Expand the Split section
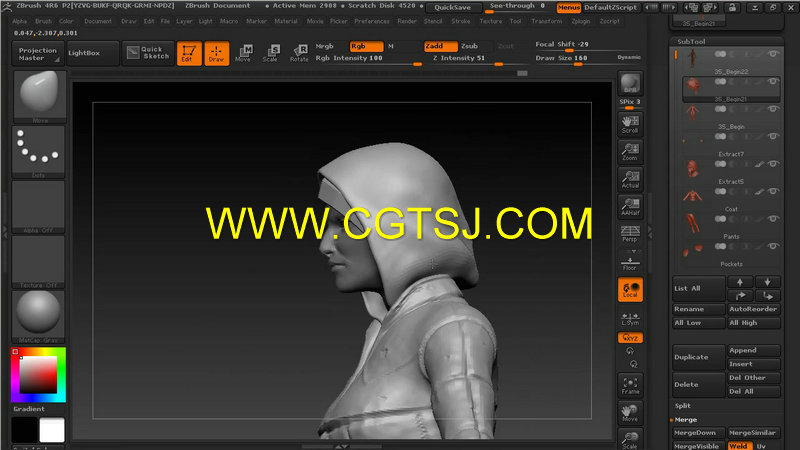Image resolution: width=800 pixels, height=450 pixels. pyautogui.click(x=683, y=406)
